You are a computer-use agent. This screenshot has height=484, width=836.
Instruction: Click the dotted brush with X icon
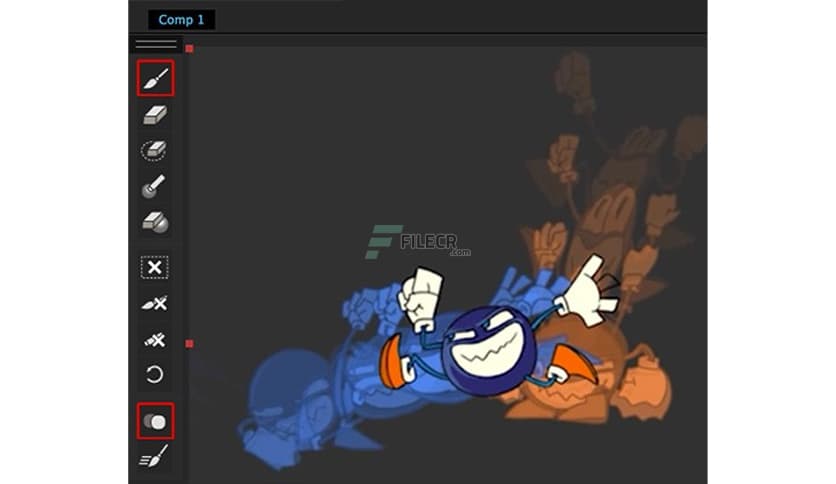tap(155, 340)
